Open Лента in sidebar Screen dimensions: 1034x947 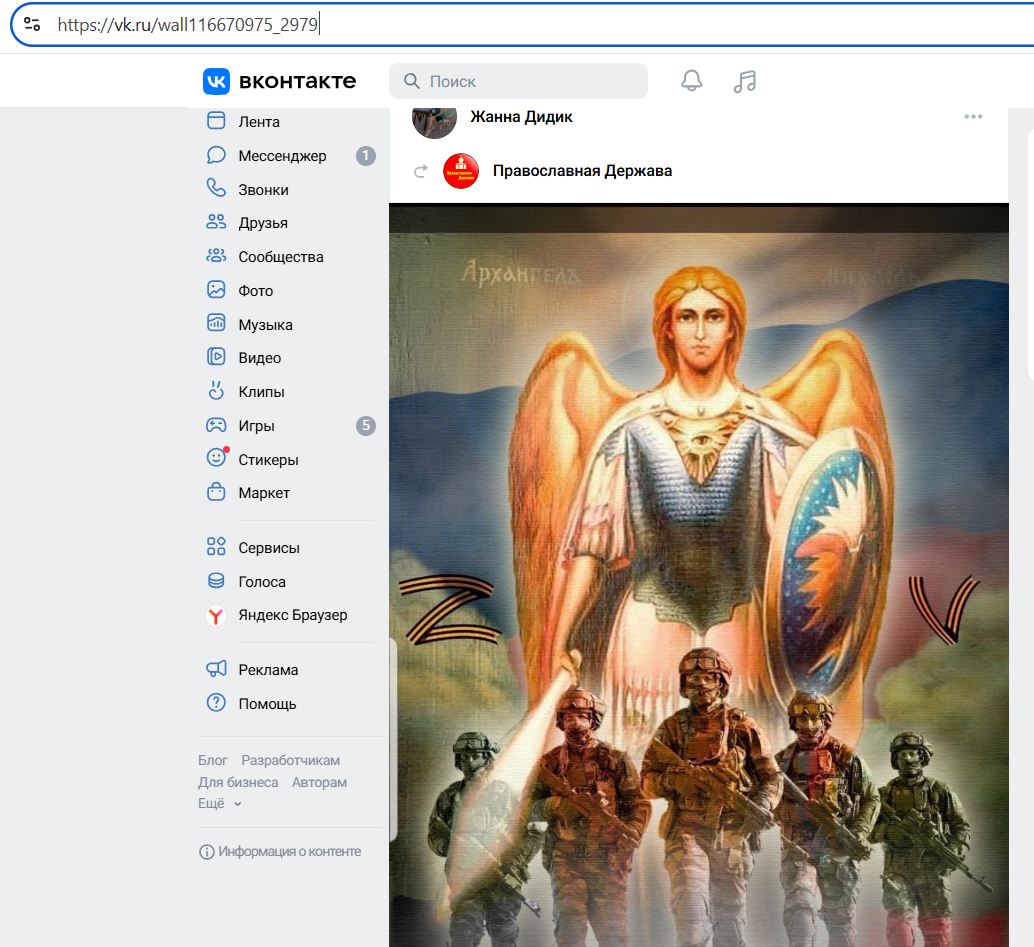[259, 122]
